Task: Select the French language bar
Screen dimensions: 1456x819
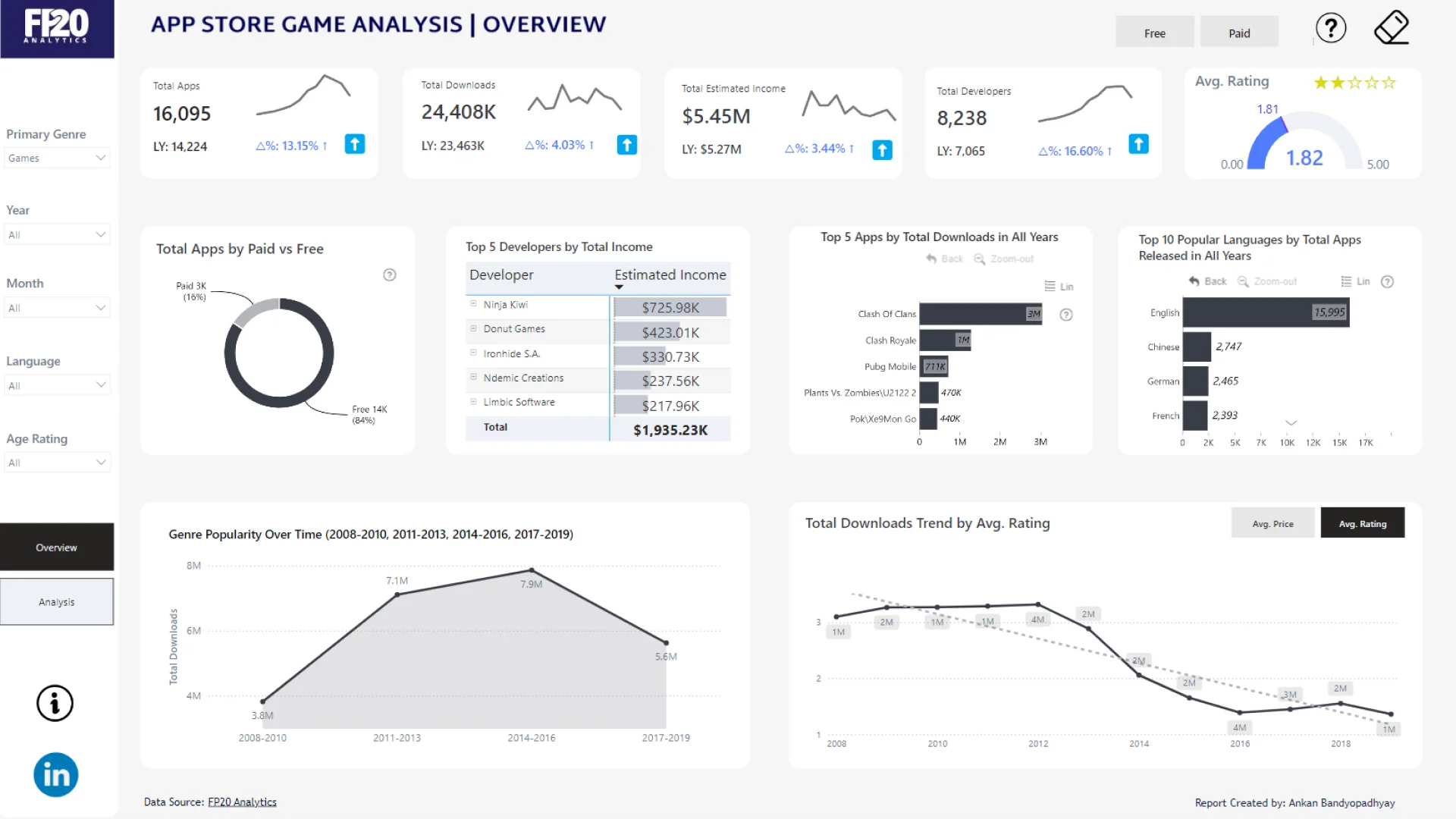Action: [1195, 416]
